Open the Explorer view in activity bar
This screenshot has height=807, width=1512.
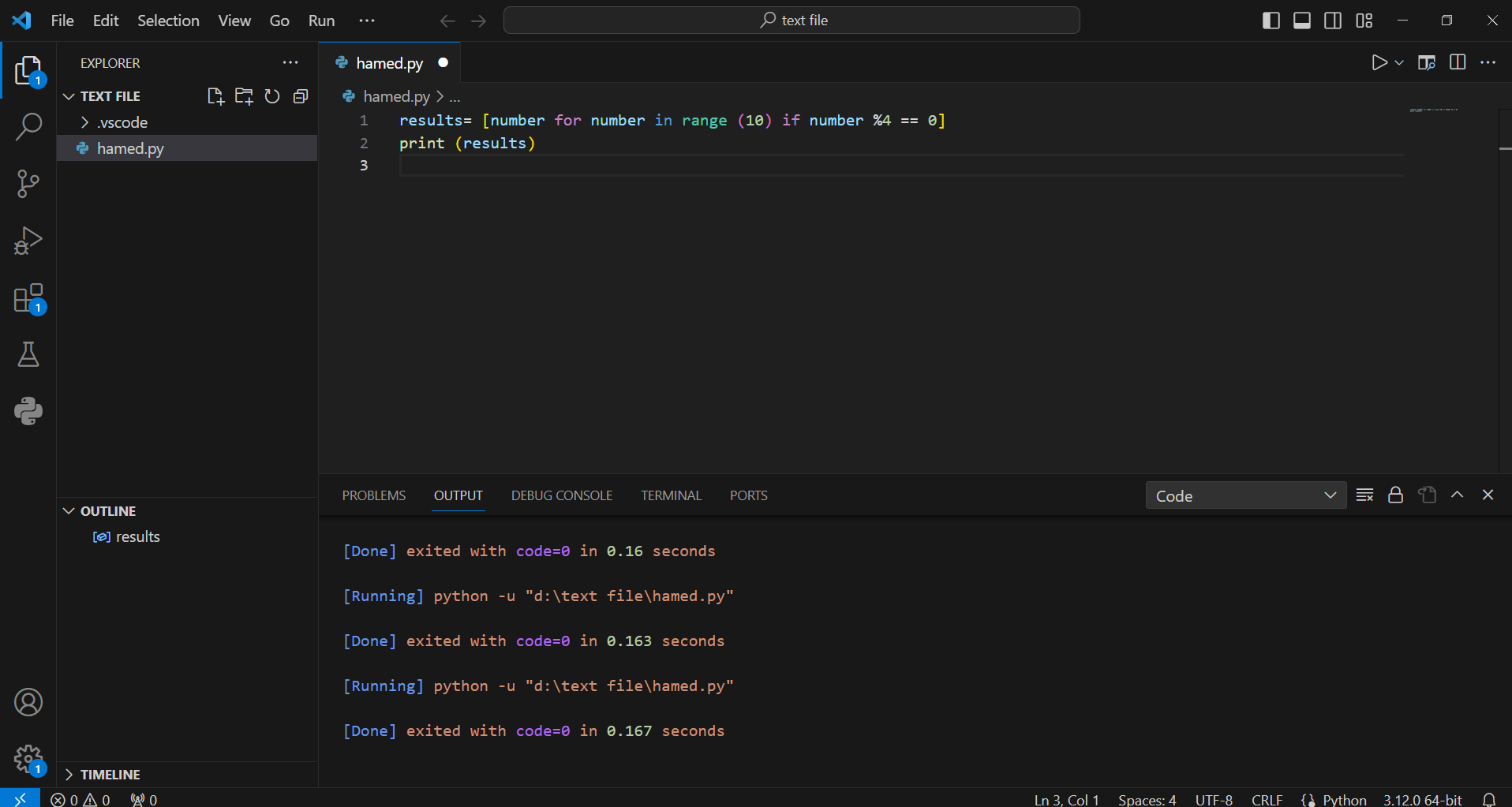coord(28,70)
